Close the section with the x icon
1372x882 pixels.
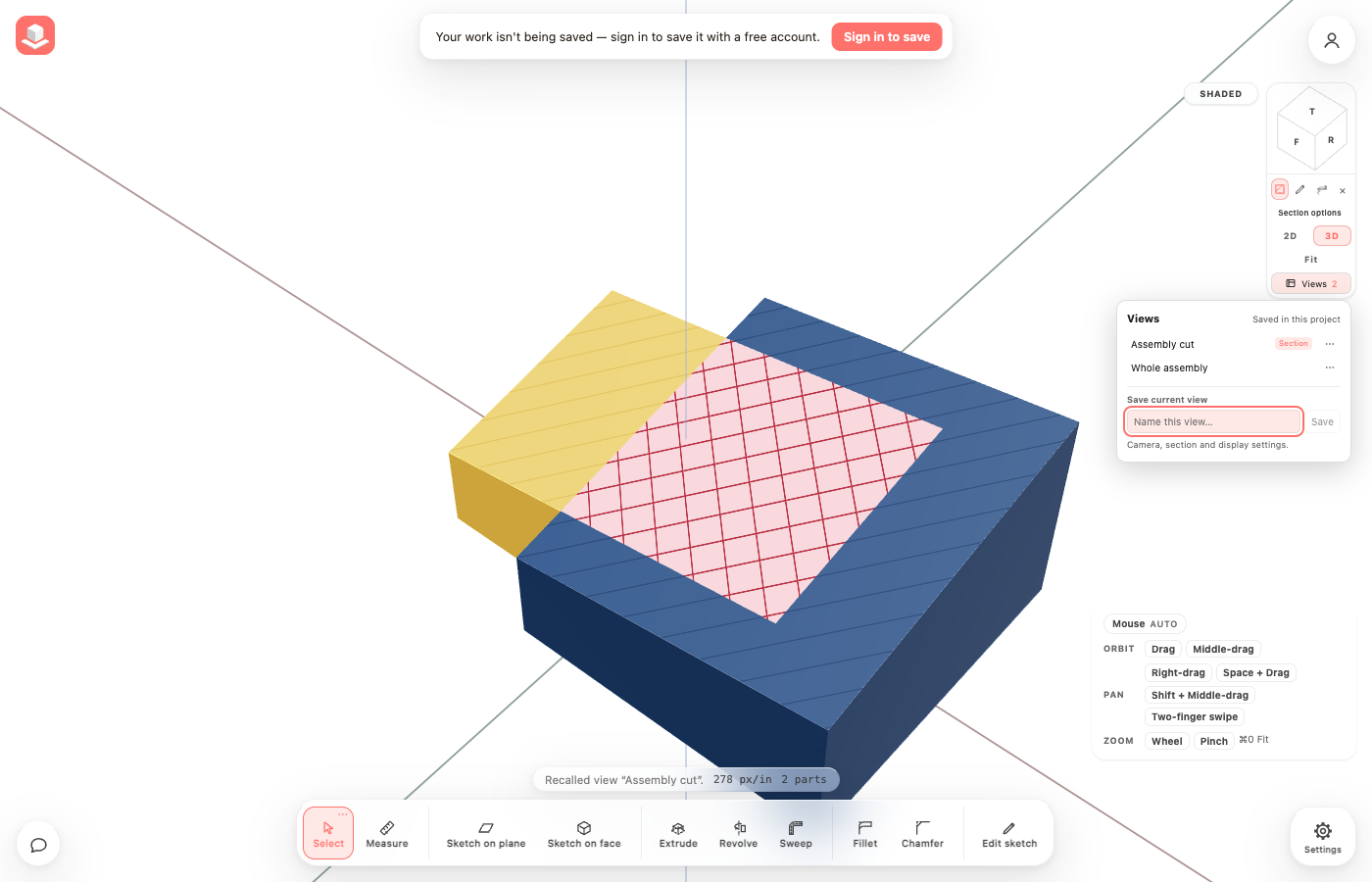coord(1343,190)
